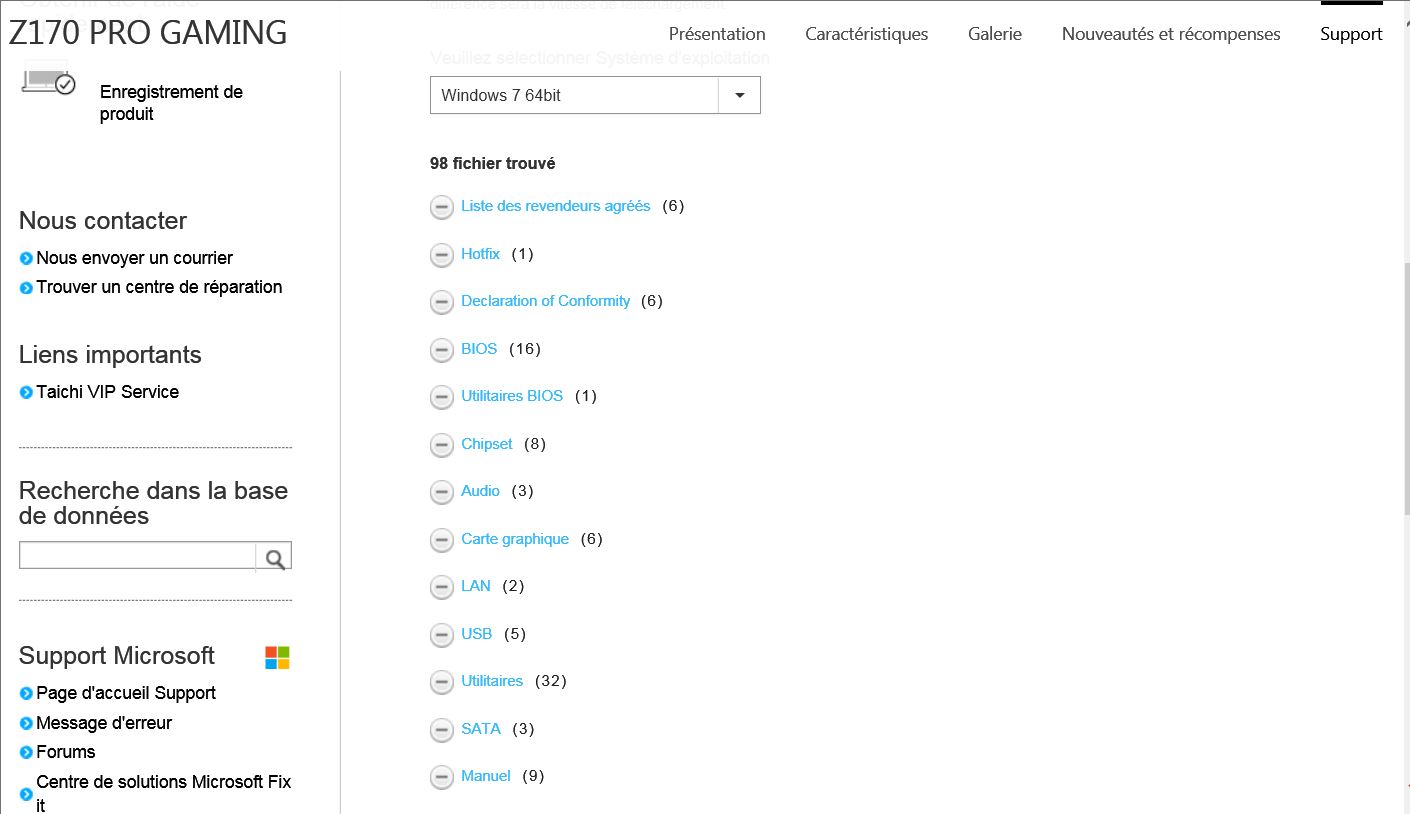Collapse the USB category minus icon
Image resolution: width=1410 pixels, height=814 pixels.
point(442,635)
